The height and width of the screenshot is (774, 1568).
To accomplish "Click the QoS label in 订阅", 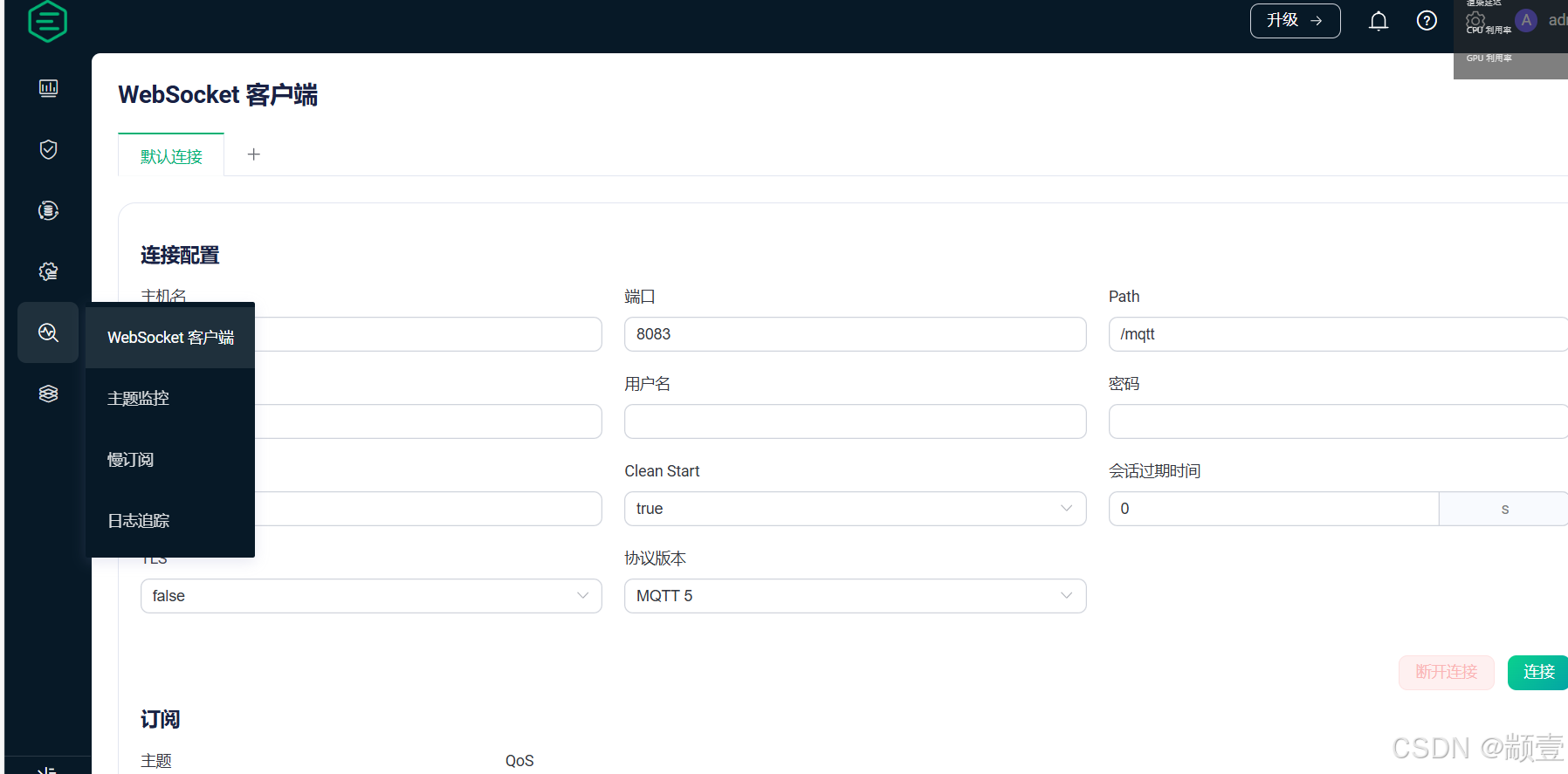I will point(519,761).
